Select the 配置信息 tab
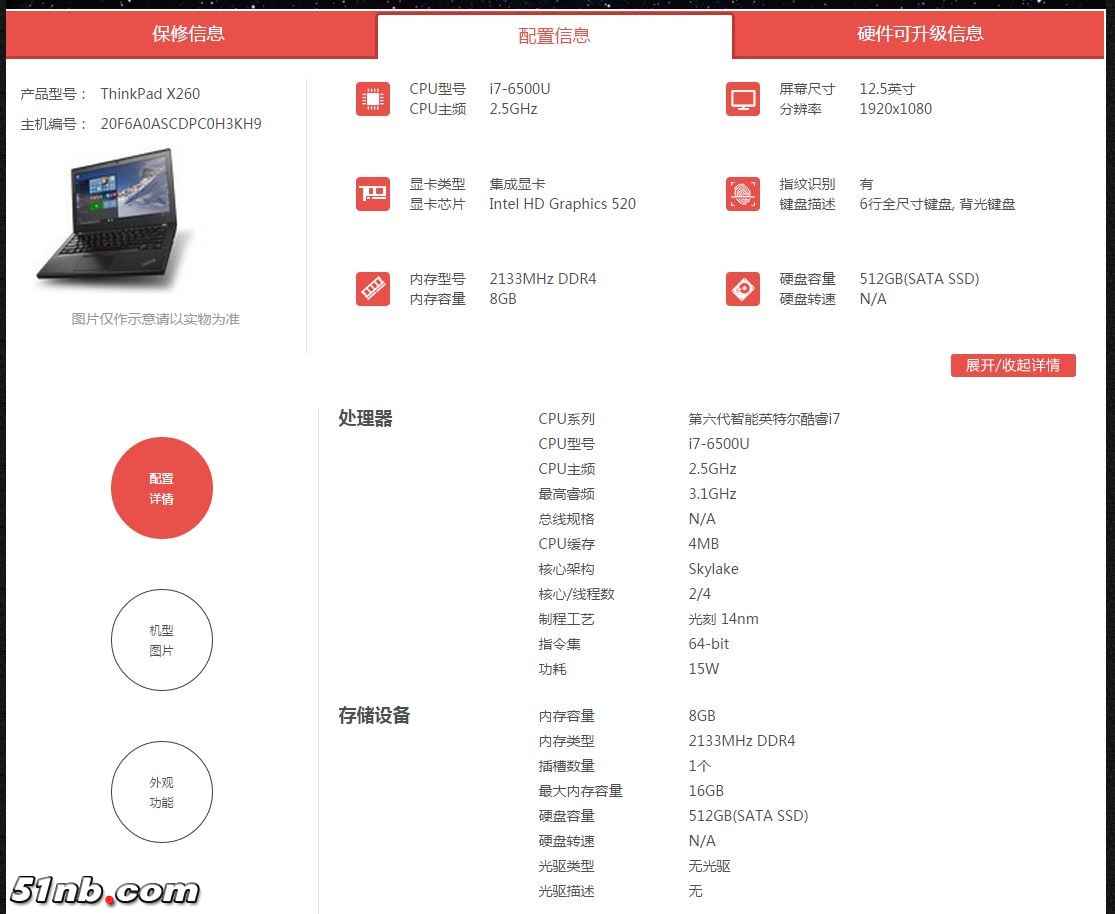 [554, 36]
